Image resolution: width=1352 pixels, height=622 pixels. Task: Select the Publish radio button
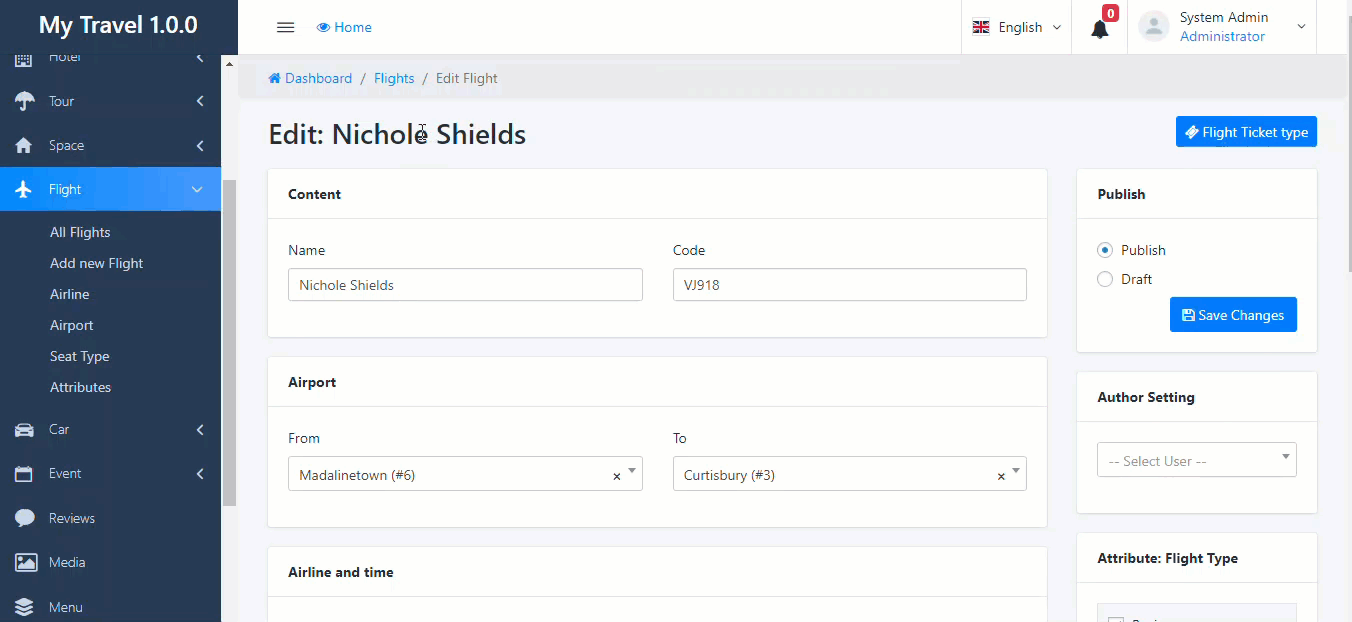(1105, 250)
